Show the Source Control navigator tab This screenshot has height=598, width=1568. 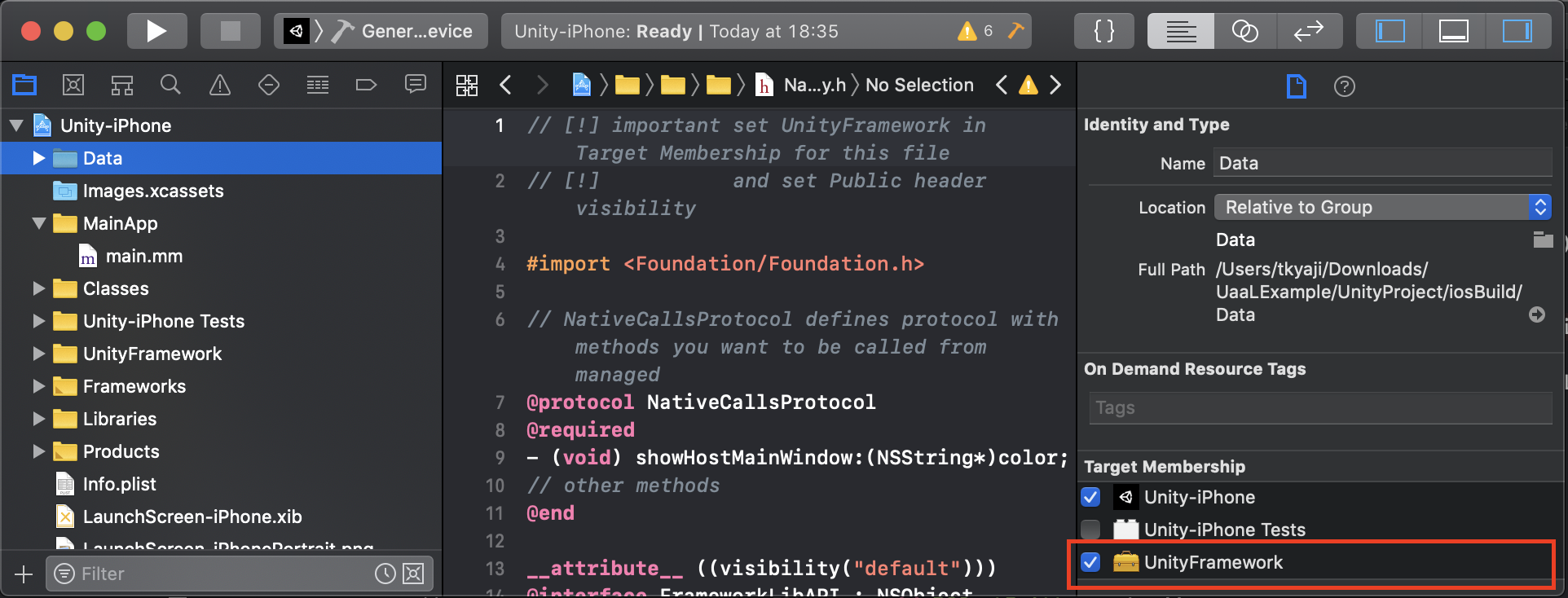pos(73,84)
